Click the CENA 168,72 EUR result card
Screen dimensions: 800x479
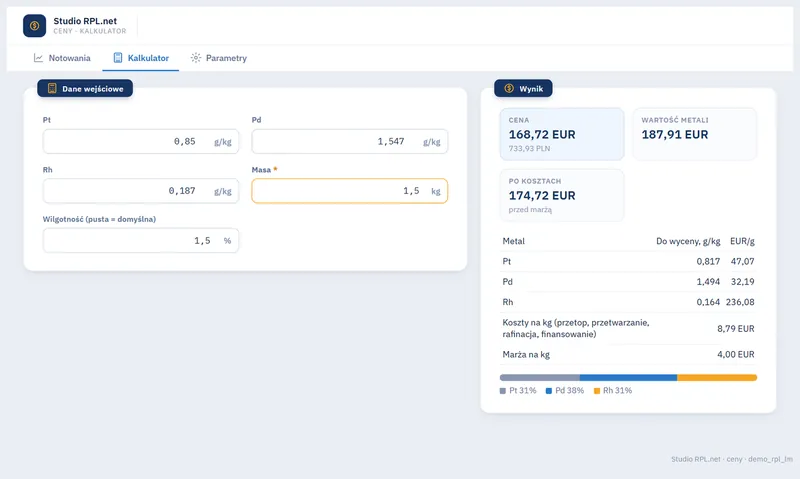[562, 134]
